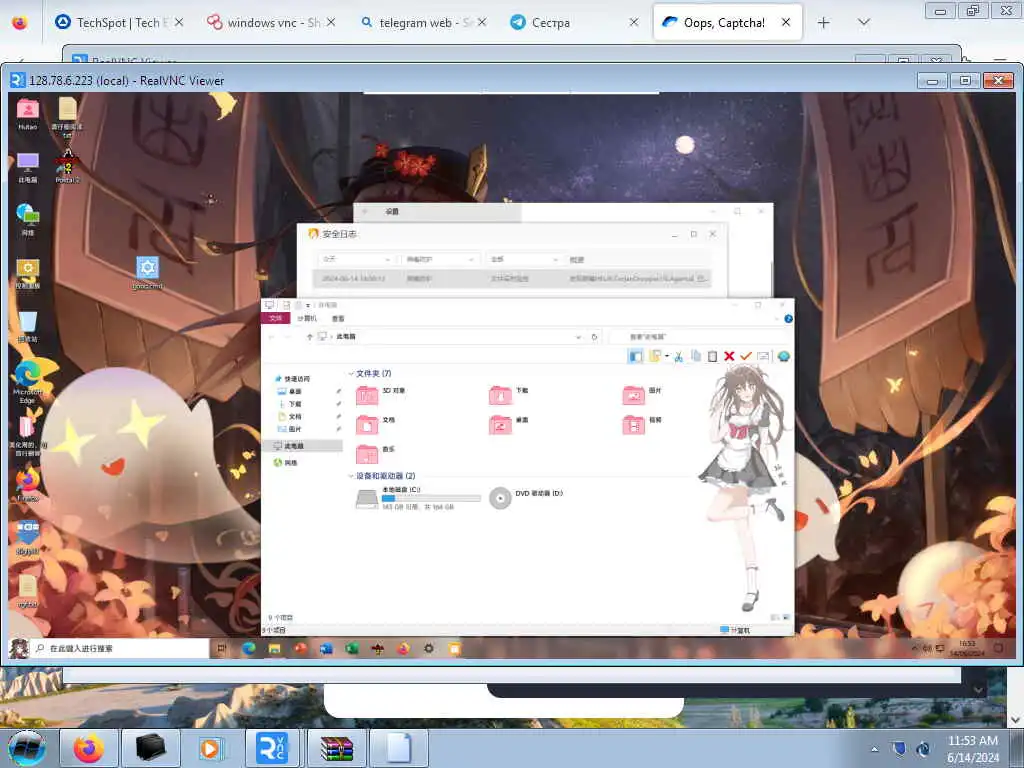1024x768 pixels.
Task: Click the orange checkmark icon in Explorer toolbar
Action: [x=746, y=356]
